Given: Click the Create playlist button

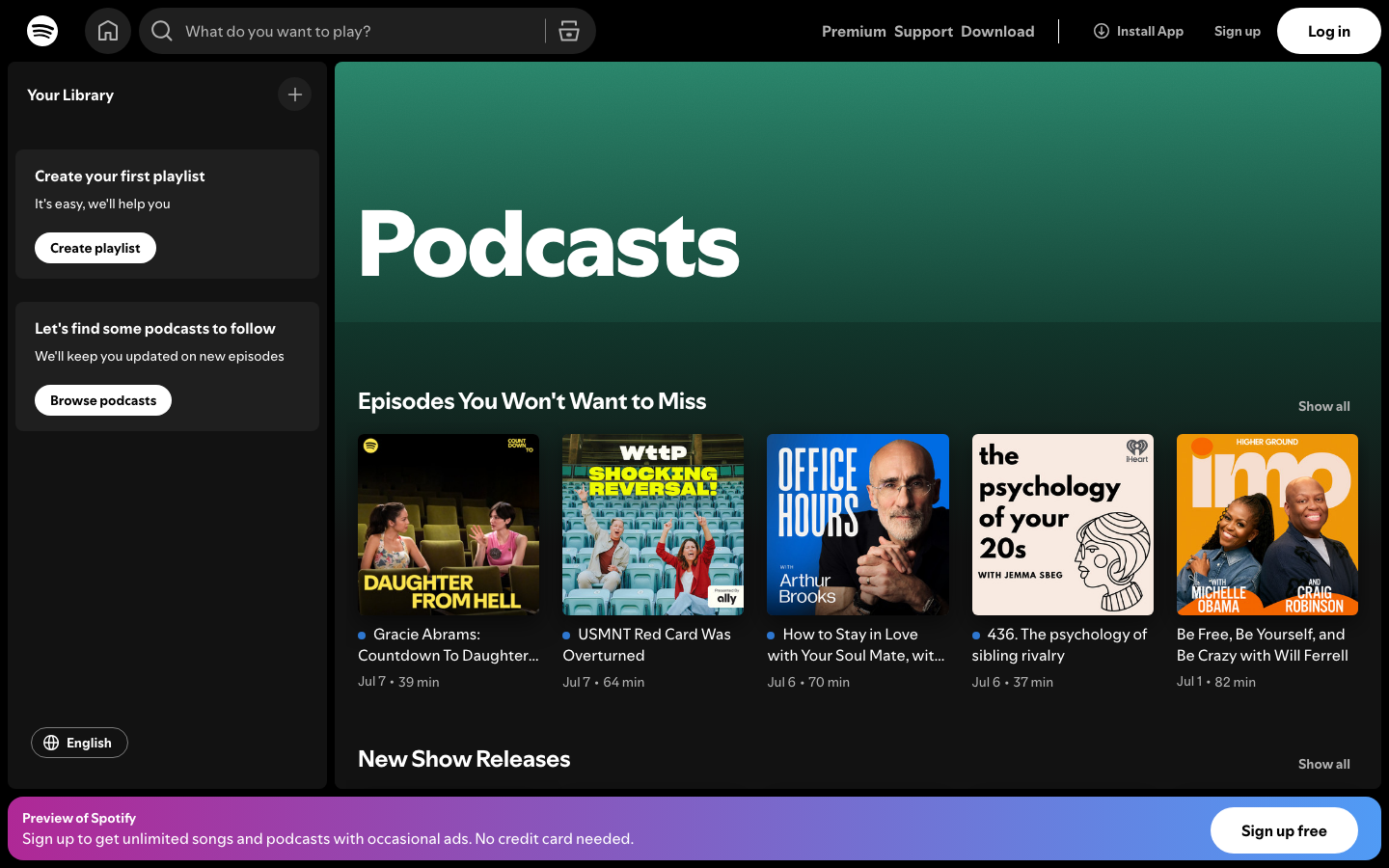Looking at the screenshot, I should tap(95, 248).
